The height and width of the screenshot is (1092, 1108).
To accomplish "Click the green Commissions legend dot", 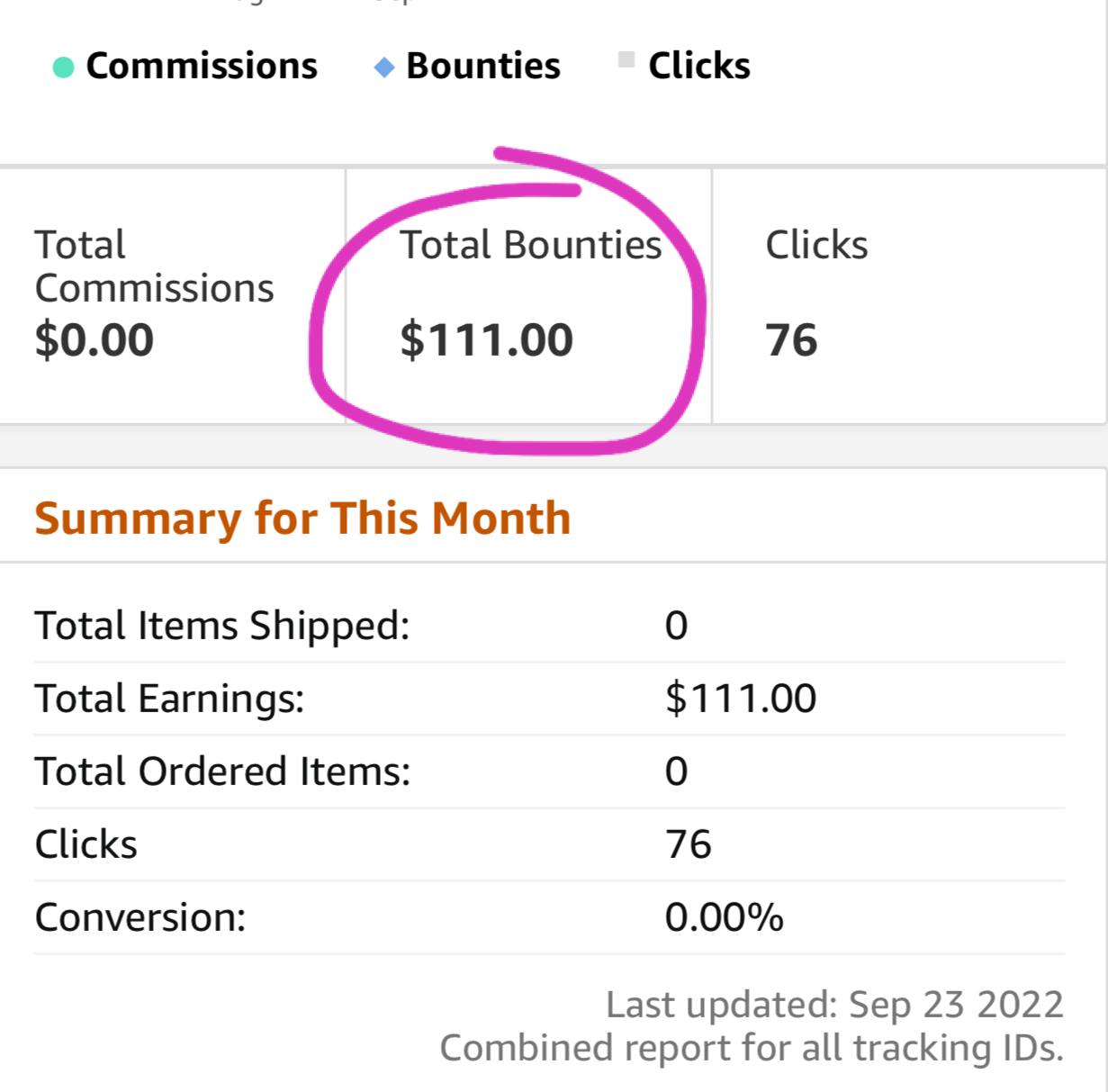I will coord(63,68).
